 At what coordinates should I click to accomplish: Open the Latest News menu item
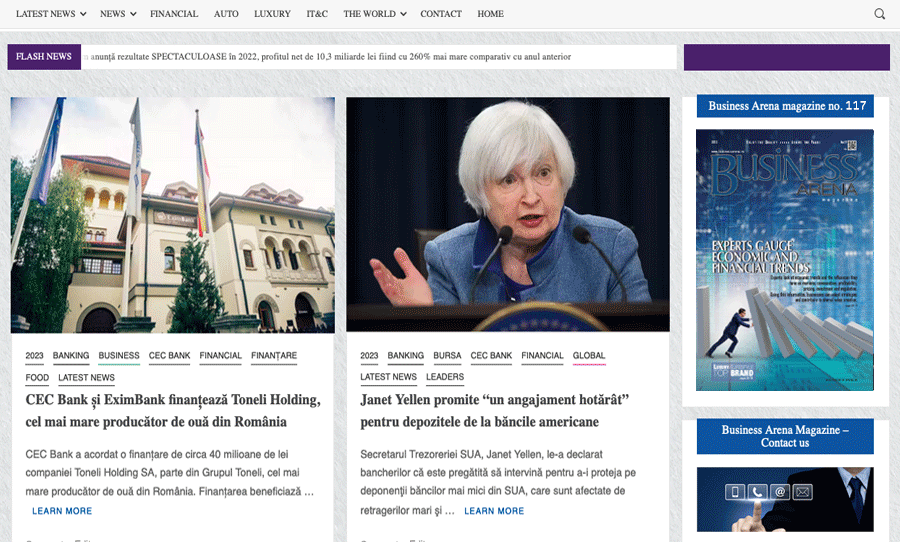click(x=45, y=14)
